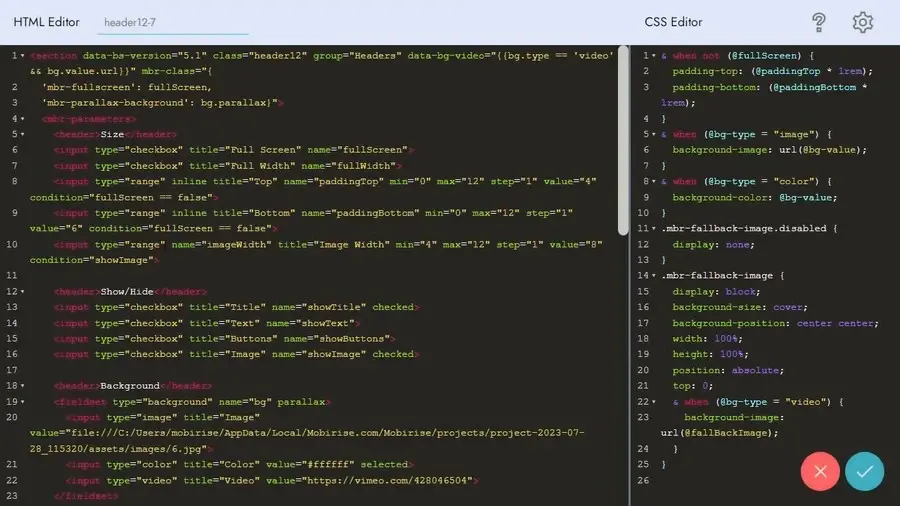900x506 pixels.
Task: Click the 6.jpg image file path
Action: click(307, 441)
